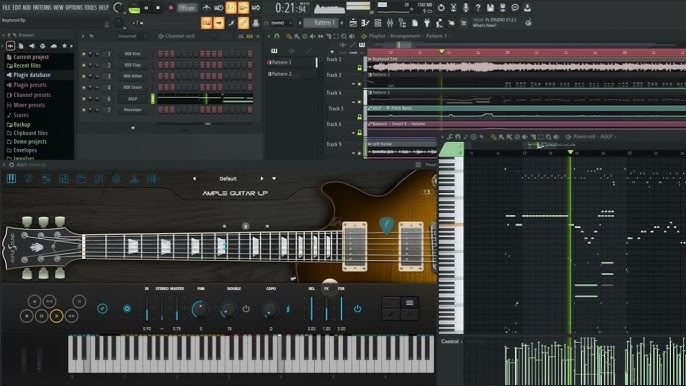Adjust the Ample Guitar DI level slider
The image size is (686, 386).
(147, 309)
